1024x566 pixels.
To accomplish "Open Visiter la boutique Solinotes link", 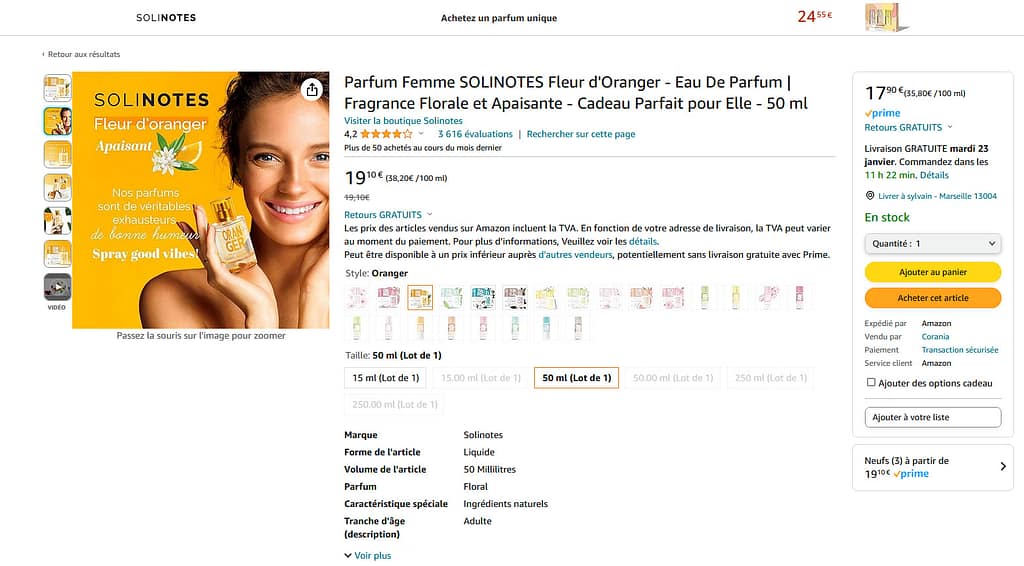I will (403, 121).
